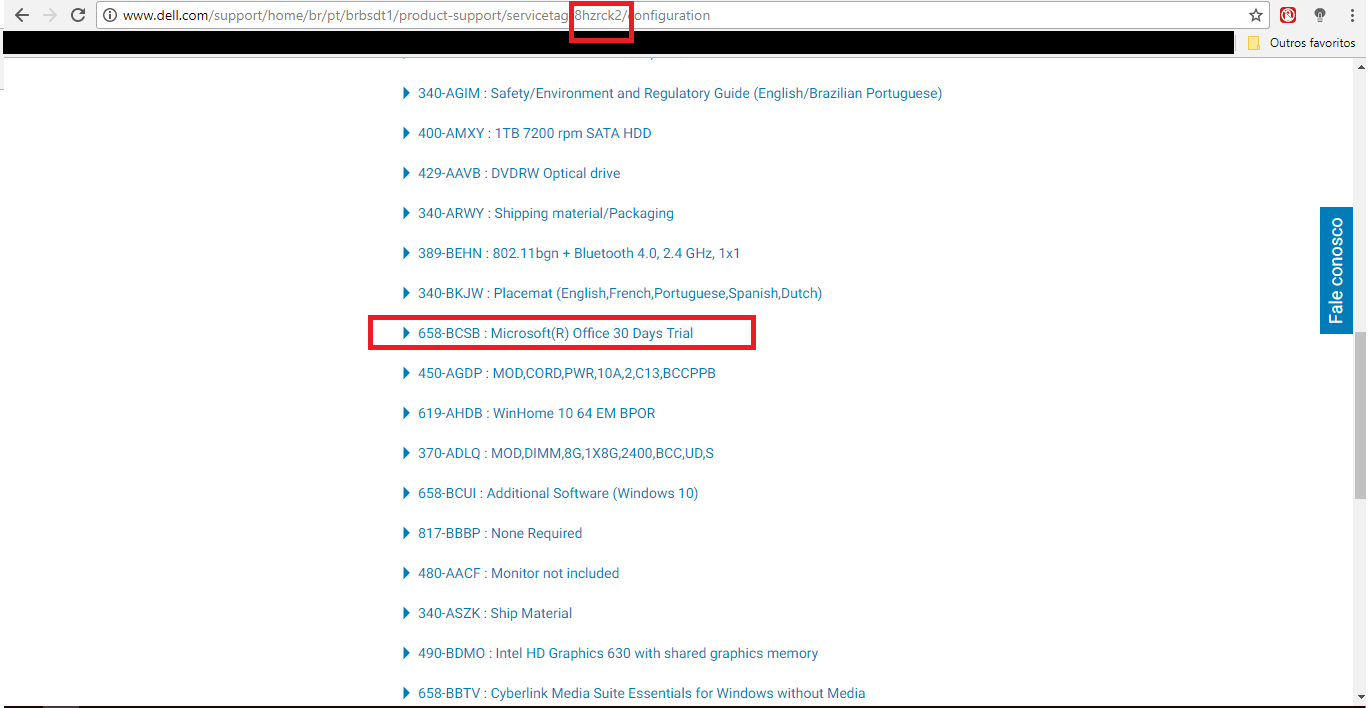Expand the 340-BKJW Placemat row arrow
This screenshot has height=708, width=1370.
[406, 293]
